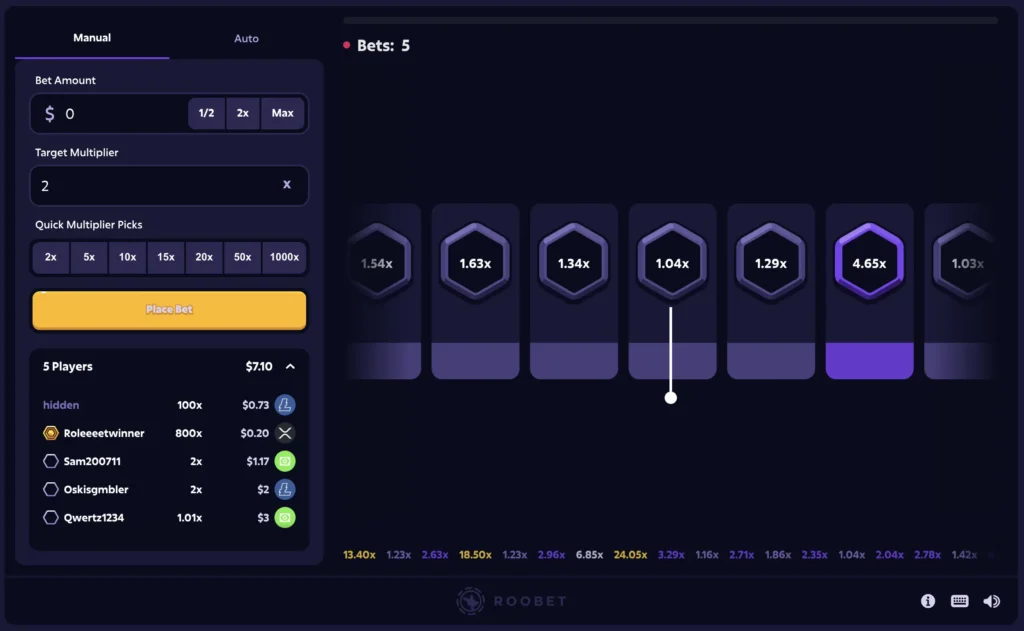Click the 2.04x history result
The width and height of the screenshot is (1024, 631).
[889, 555]
